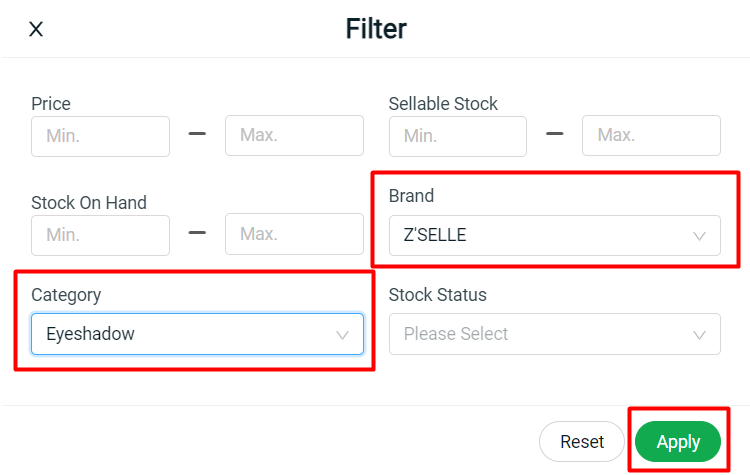750x475 pixels.
Task: Select the Stock On Hand Max. field
Action: 294,234
